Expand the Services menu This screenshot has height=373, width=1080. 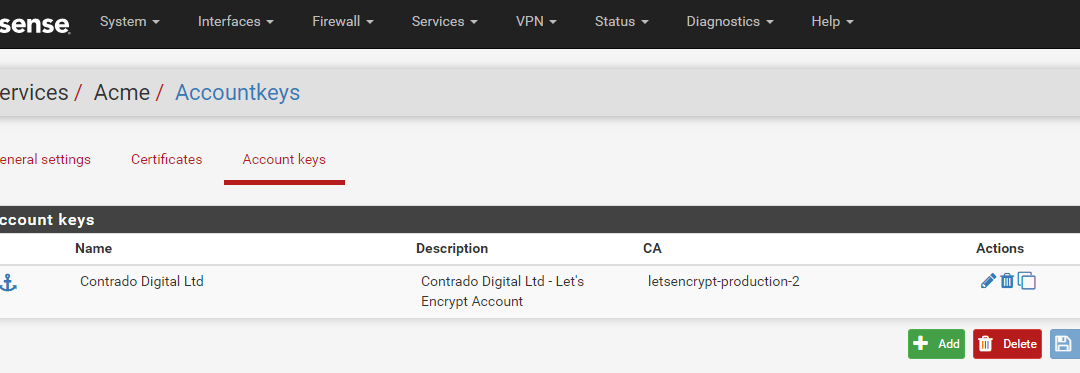445,21
